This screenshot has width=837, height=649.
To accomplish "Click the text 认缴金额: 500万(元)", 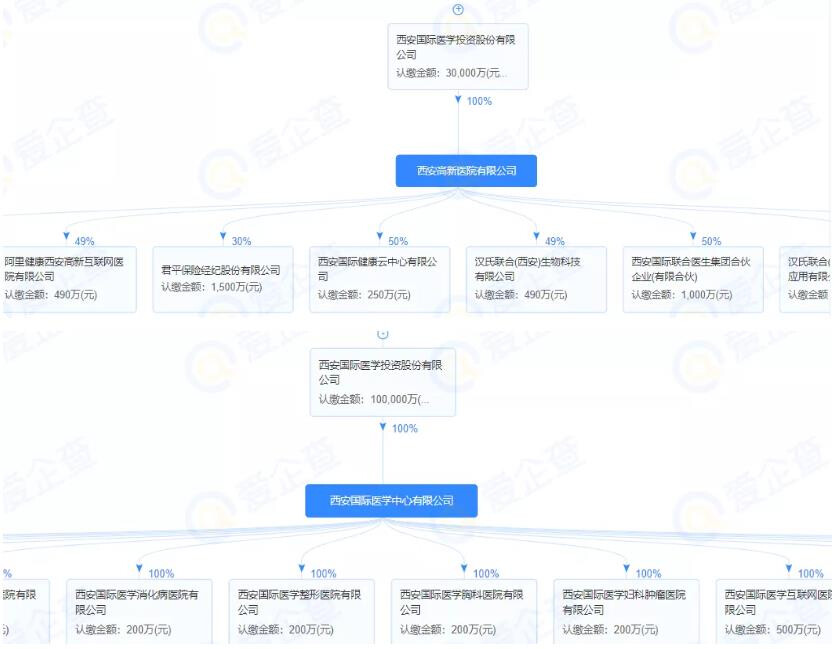I will click(772, 630).
